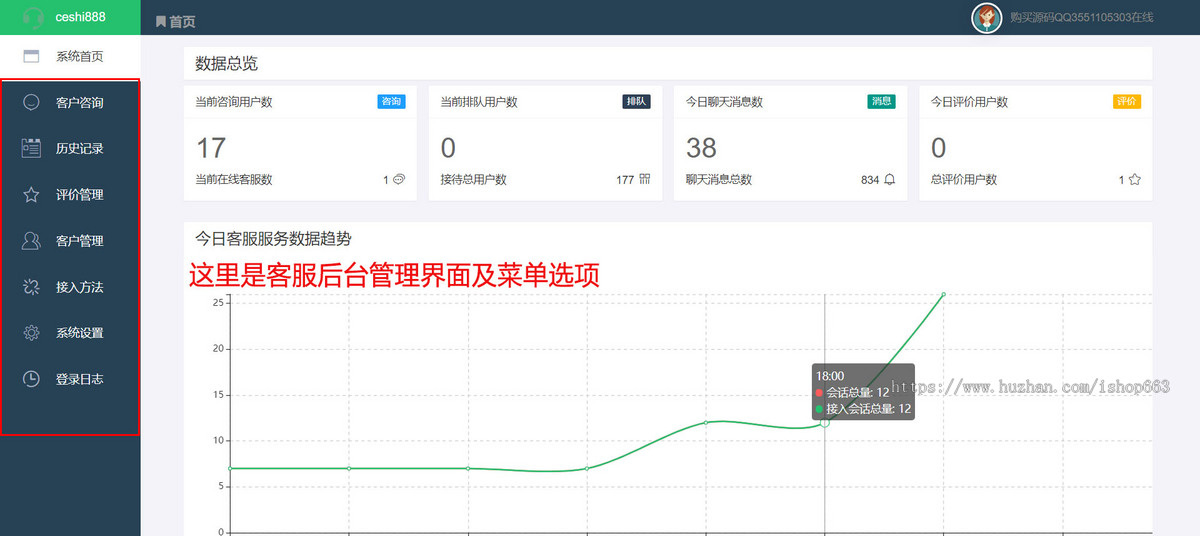Click the 总评价用户数 label
Screen dimensions: 1200x536
(x=963, y=180)
